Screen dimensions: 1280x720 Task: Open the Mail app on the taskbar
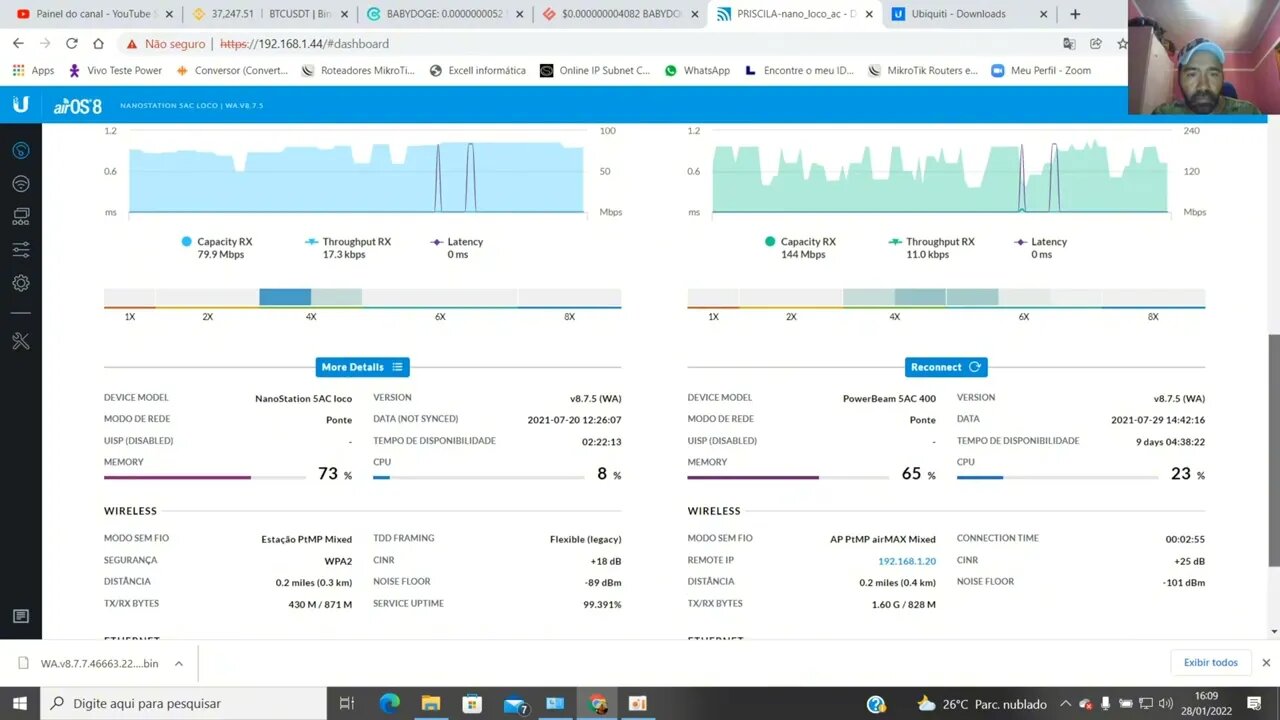point(515,704)
